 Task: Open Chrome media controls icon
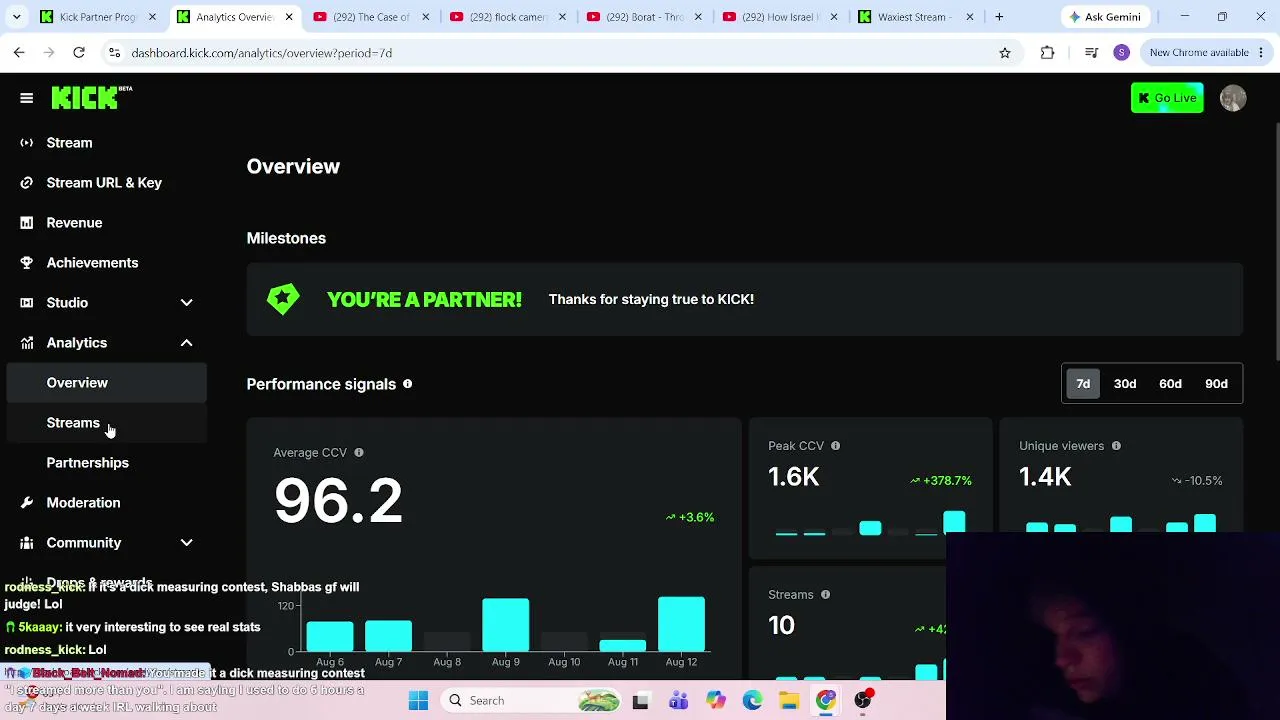(1091, 53)
